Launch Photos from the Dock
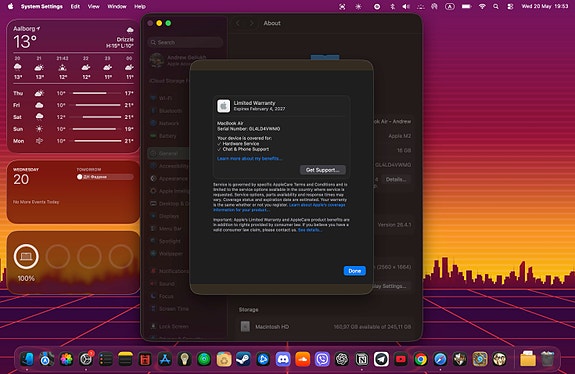Viewport: 575px width, 374px height. click(66, 359)
